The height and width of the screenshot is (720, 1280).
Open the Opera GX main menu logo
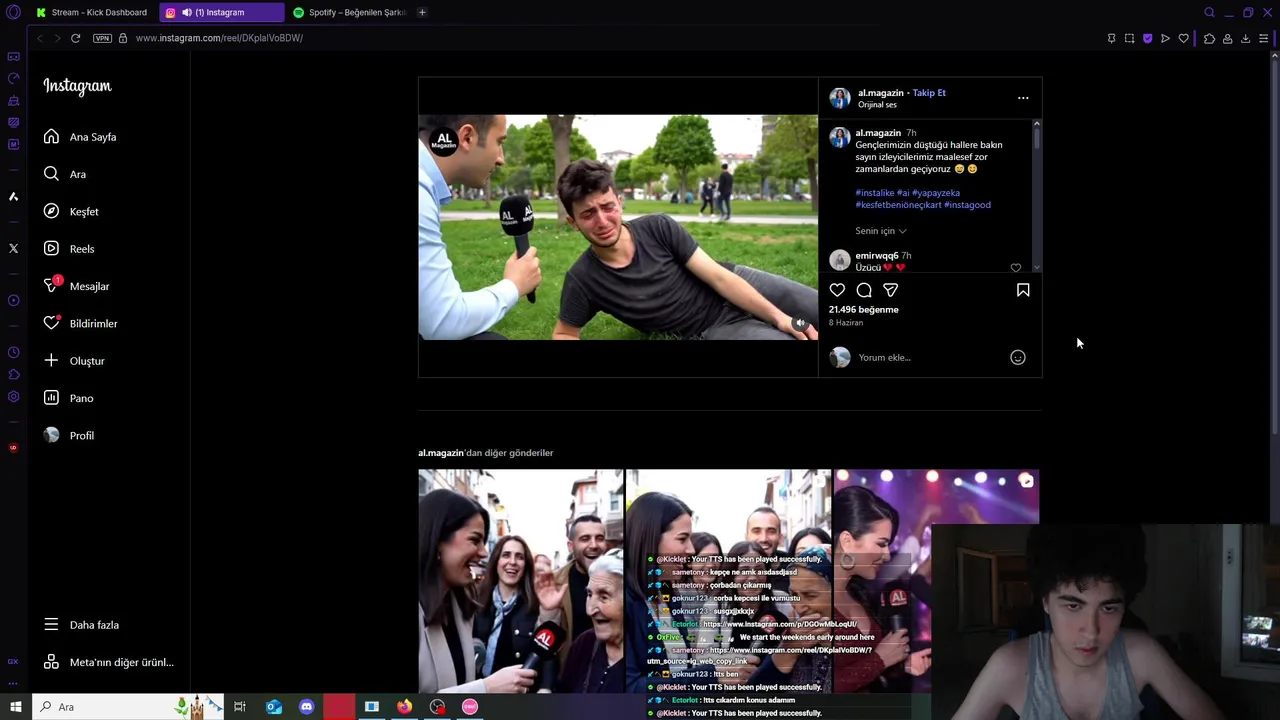[13, 13]
